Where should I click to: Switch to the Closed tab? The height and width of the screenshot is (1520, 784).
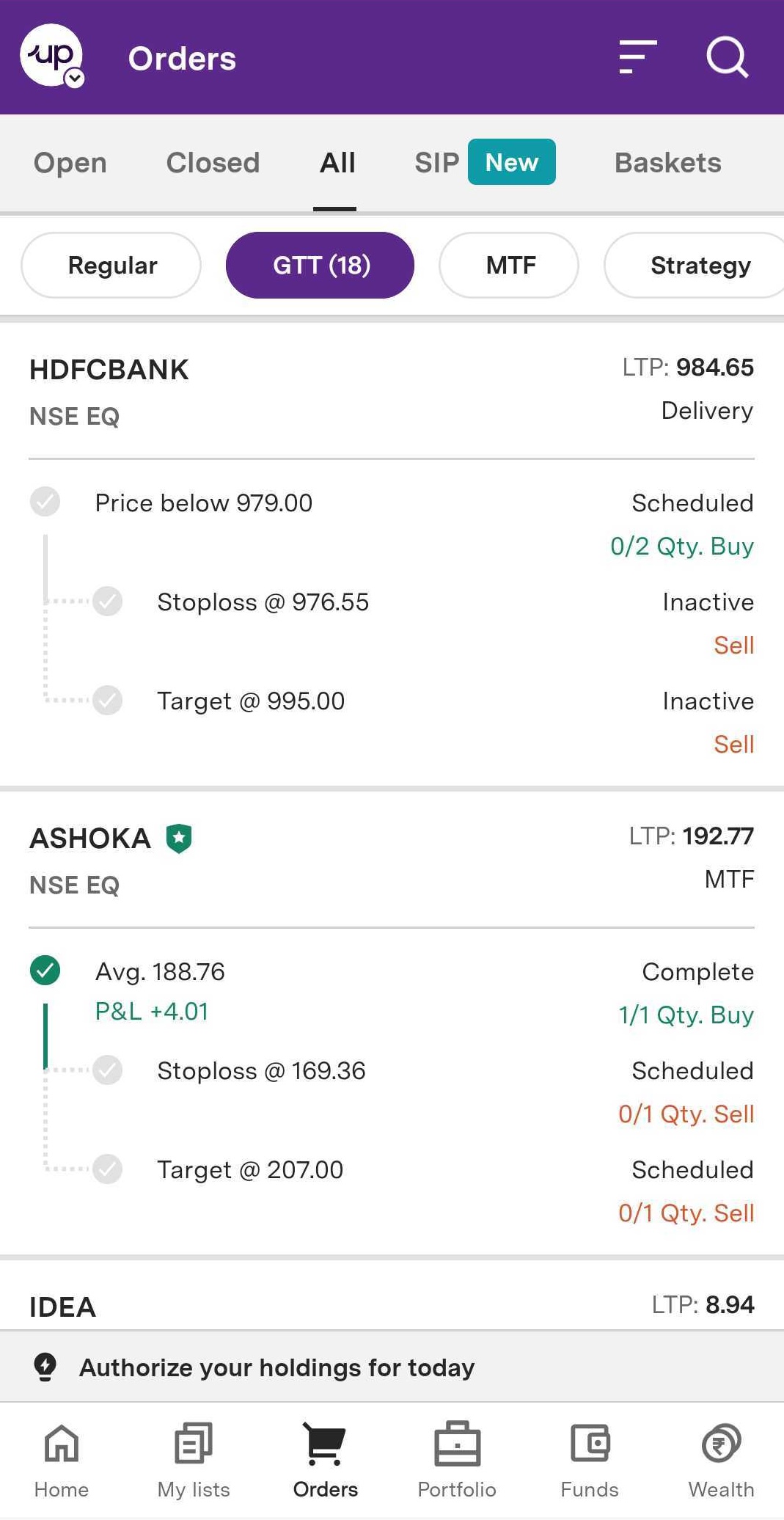[213, 163]
